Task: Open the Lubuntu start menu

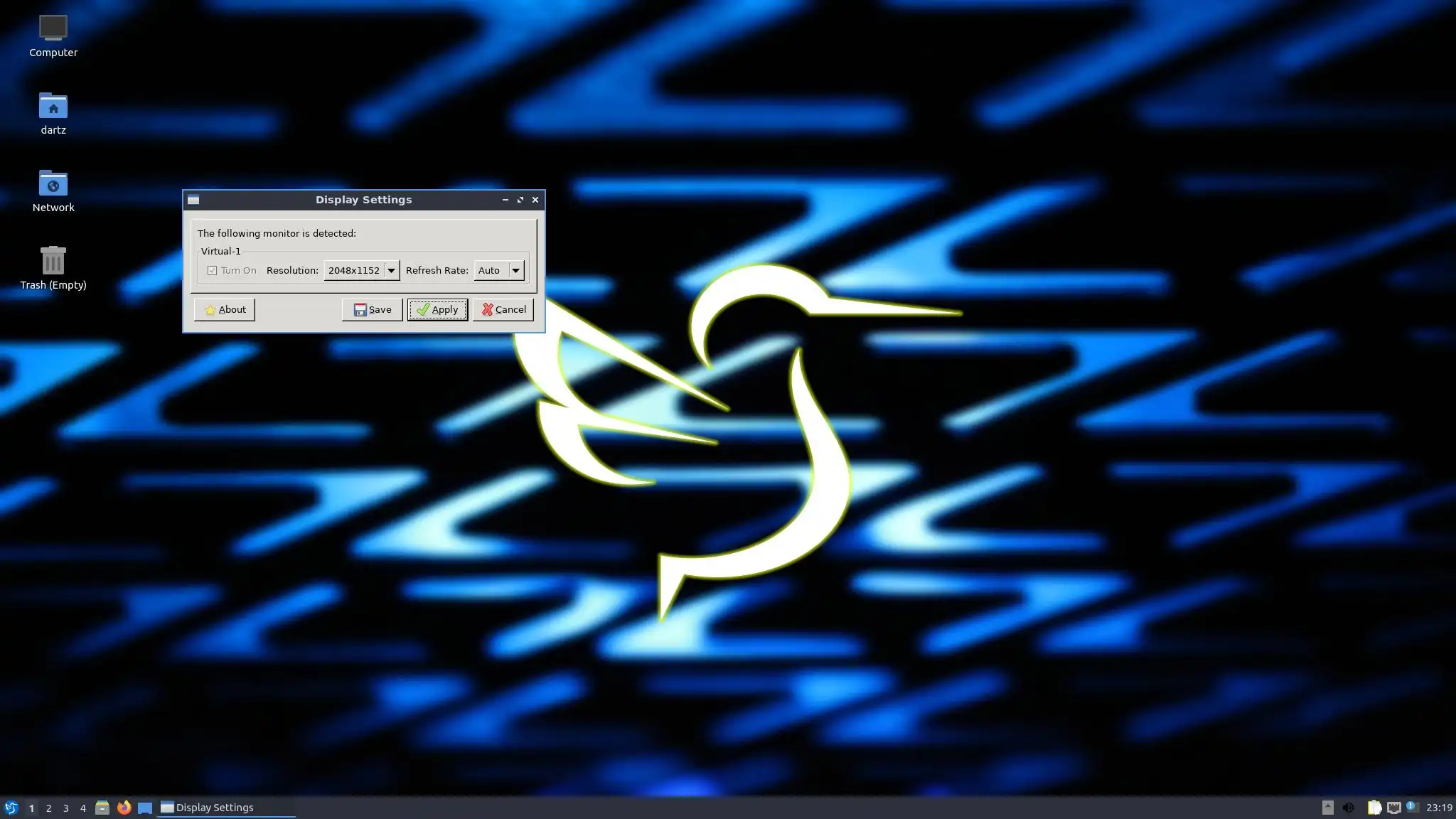Action: click(x=11, y=808)
